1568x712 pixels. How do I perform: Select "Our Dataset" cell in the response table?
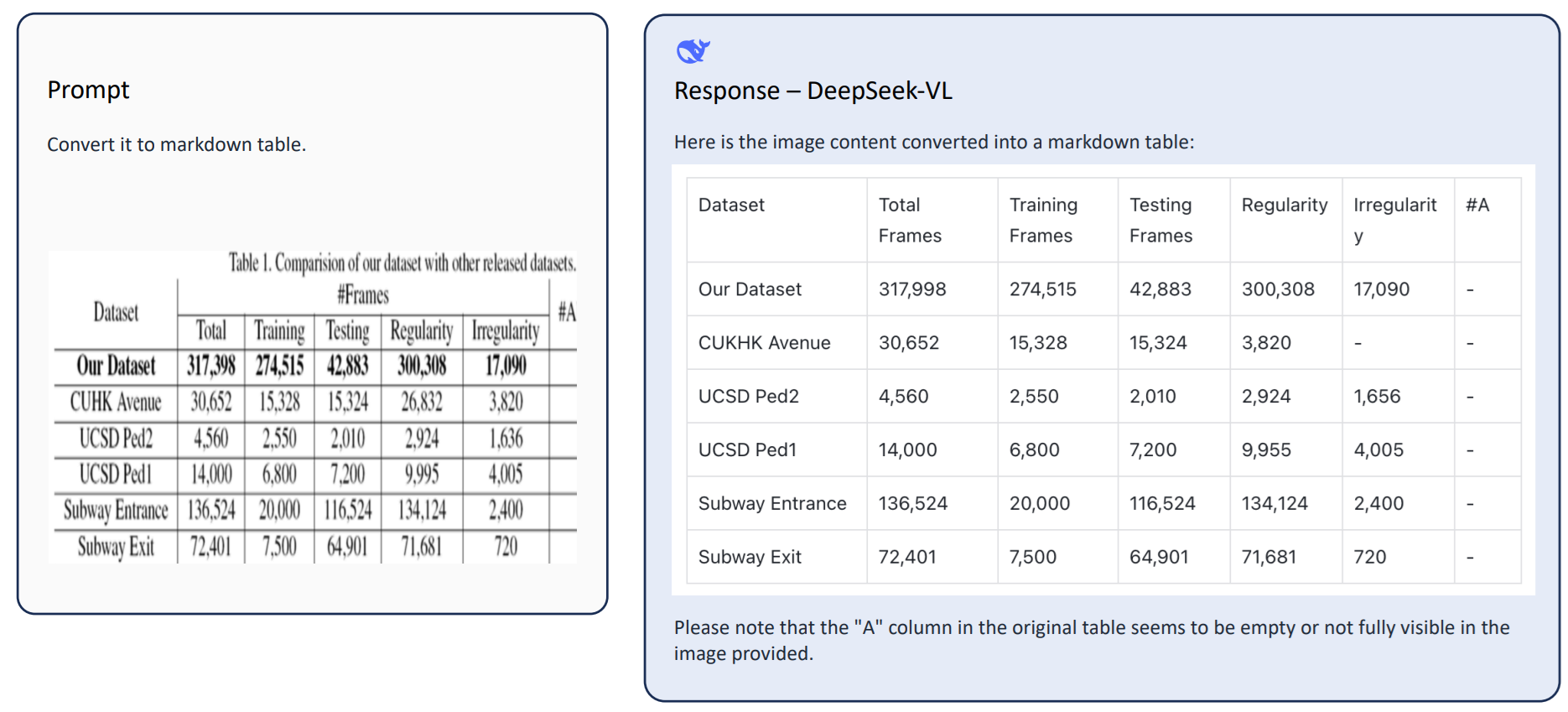(x=750, y=289)
